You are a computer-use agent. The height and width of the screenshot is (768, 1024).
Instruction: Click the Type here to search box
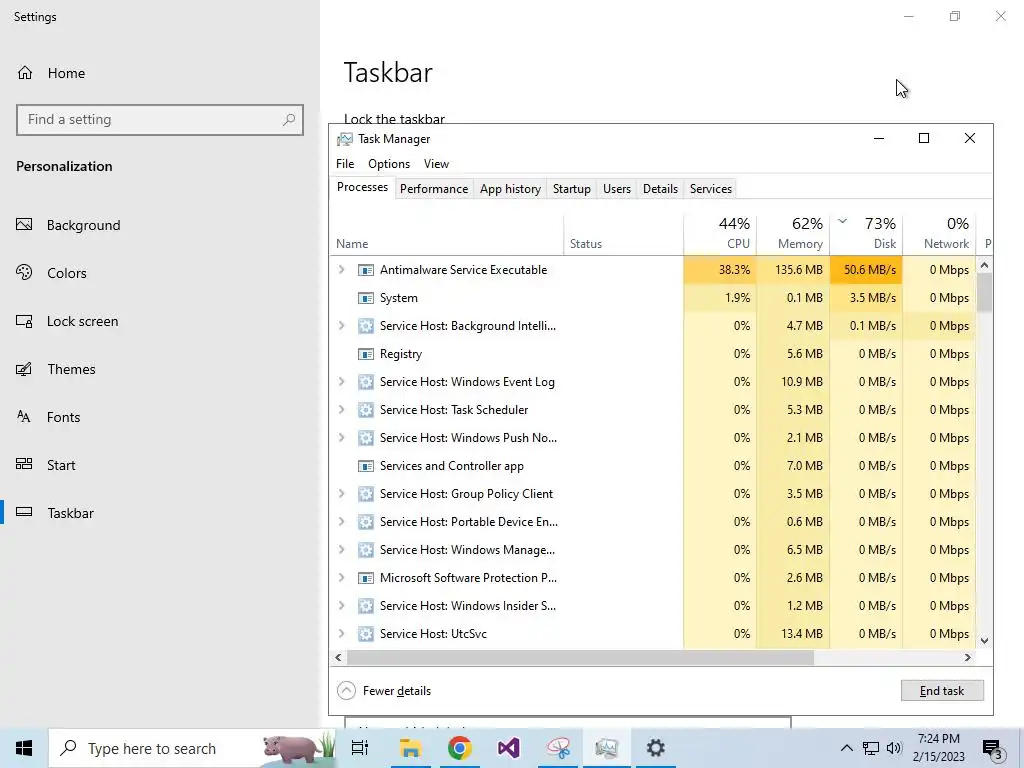coord(192,748)
